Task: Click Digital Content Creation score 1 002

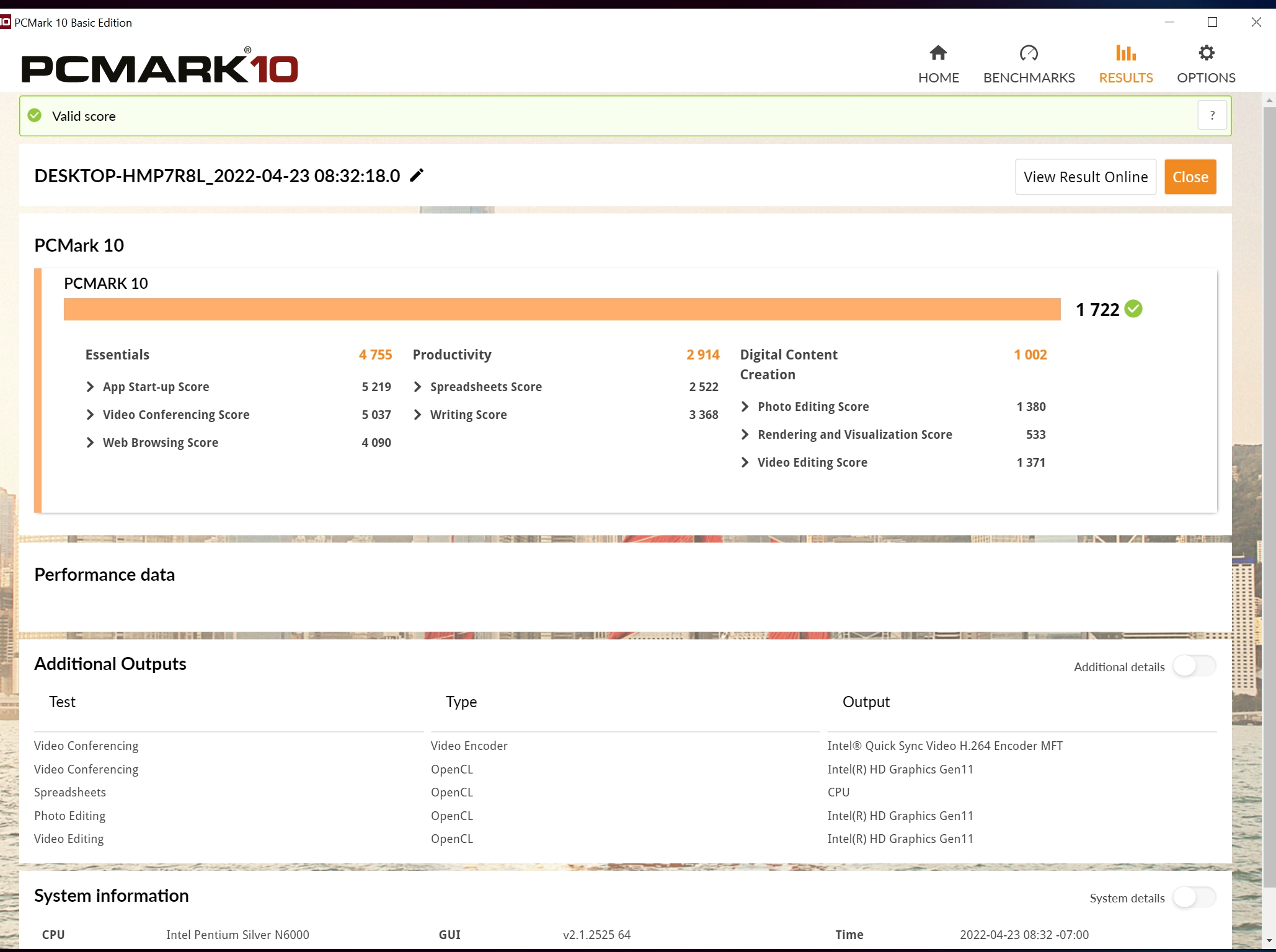Action: click(1030, 355)
